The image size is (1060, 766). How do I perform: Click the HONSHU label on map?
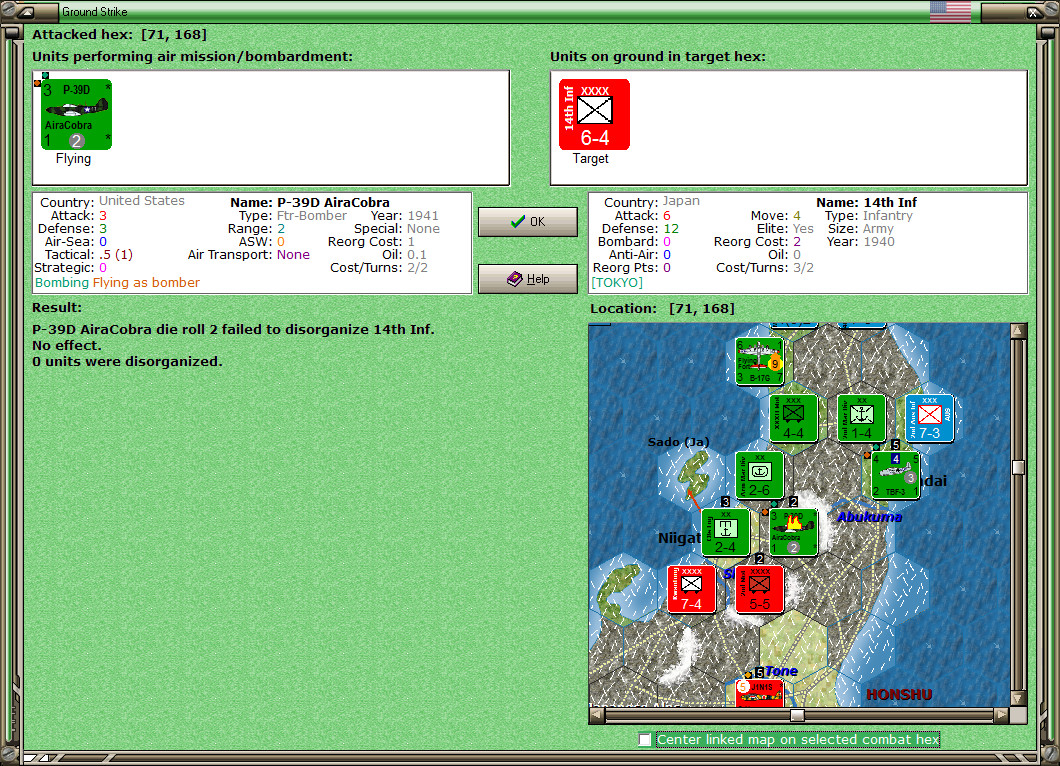click(899, 694)
